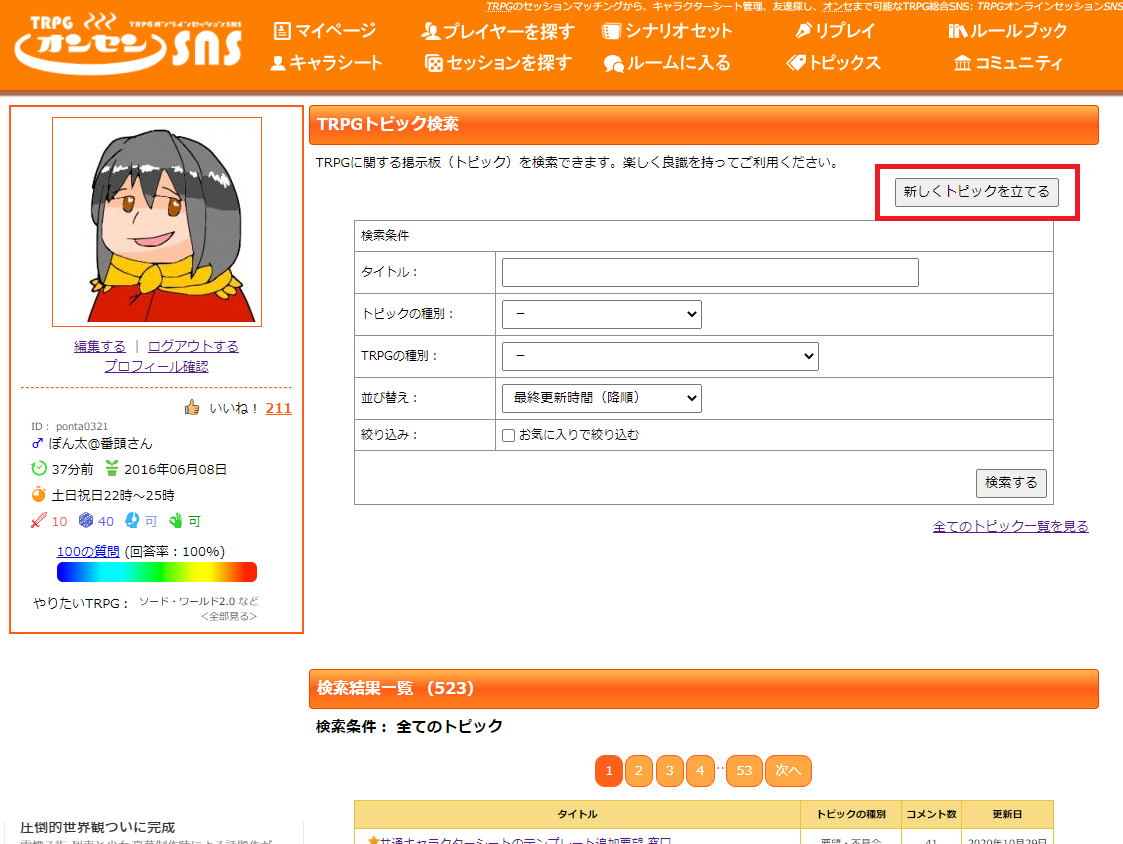This screenshot has height=844, width=1123.
Task: Click the blue head chat icon
Action: 132,520
